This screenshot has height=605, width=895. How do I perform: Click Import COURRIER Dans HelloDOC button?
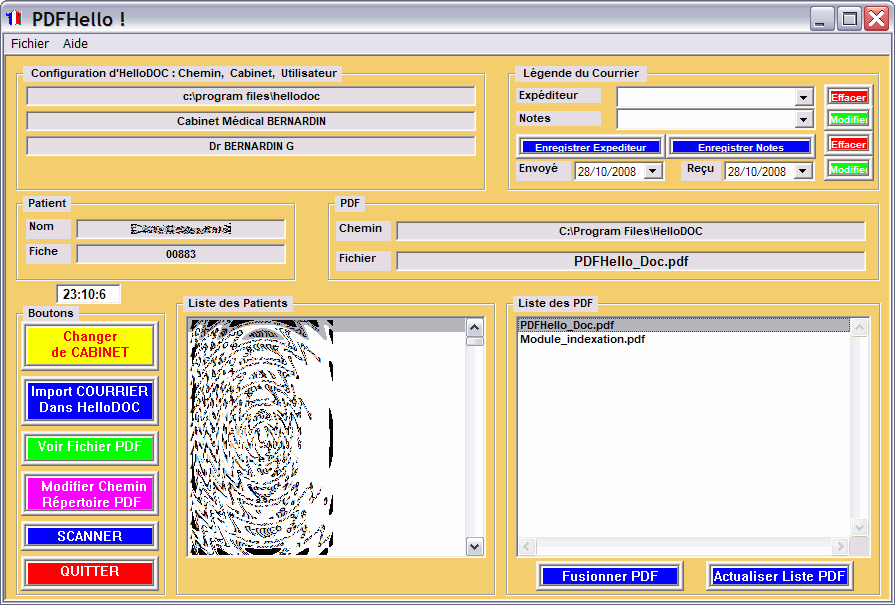coord(90,400)
